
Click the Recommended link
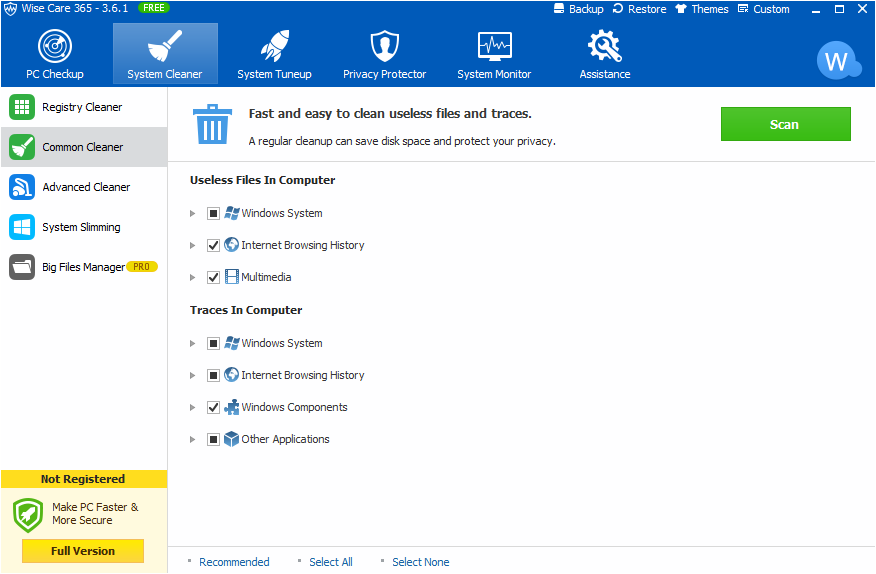pos(234,562)
